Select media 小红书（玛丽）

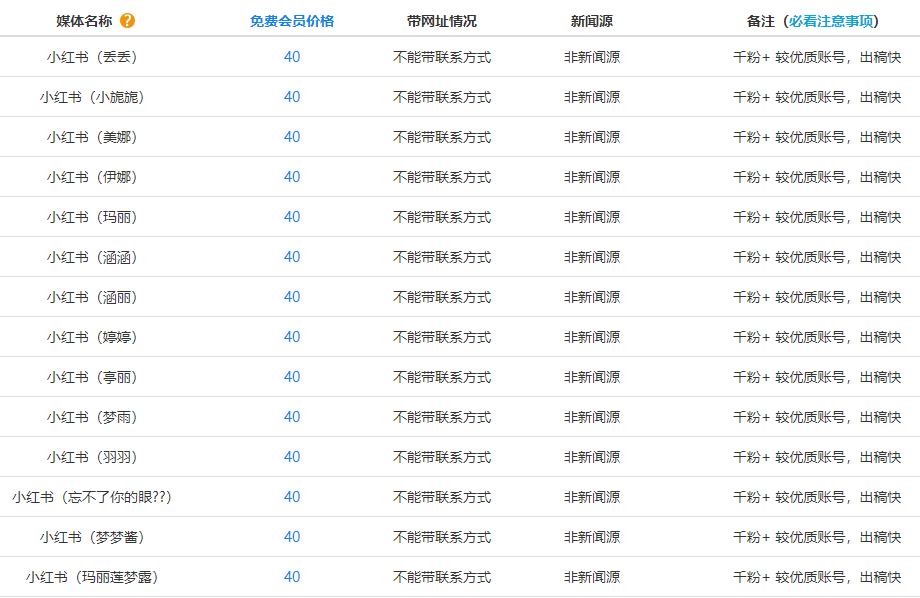click(92, 217)
